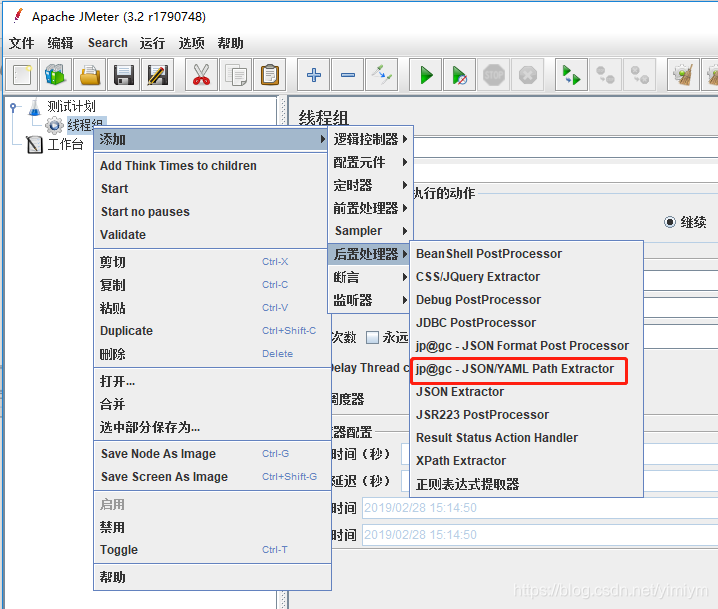Click the Paste clipboard icon
Viewport: 718px width, 609px height.
(x=269, y=75)
